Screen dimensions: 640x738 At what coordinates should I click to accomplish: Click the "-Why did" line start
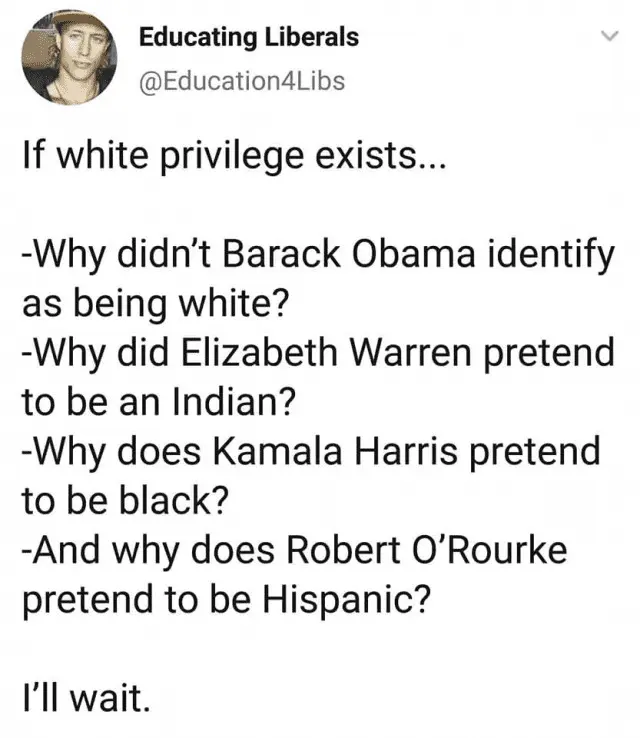pyautogui.click(x=85, y=353)
